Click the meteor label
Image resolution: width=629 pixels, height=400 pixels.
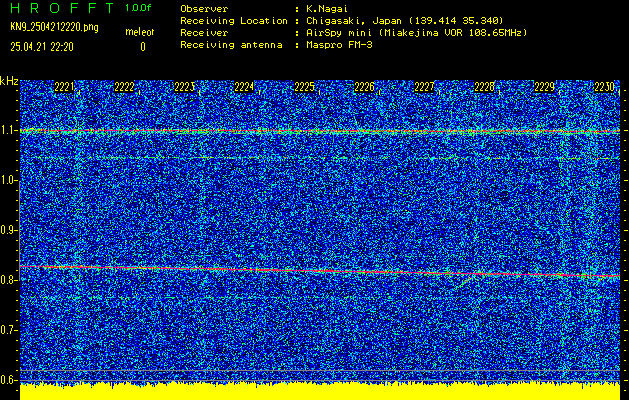tap(140, 32)
